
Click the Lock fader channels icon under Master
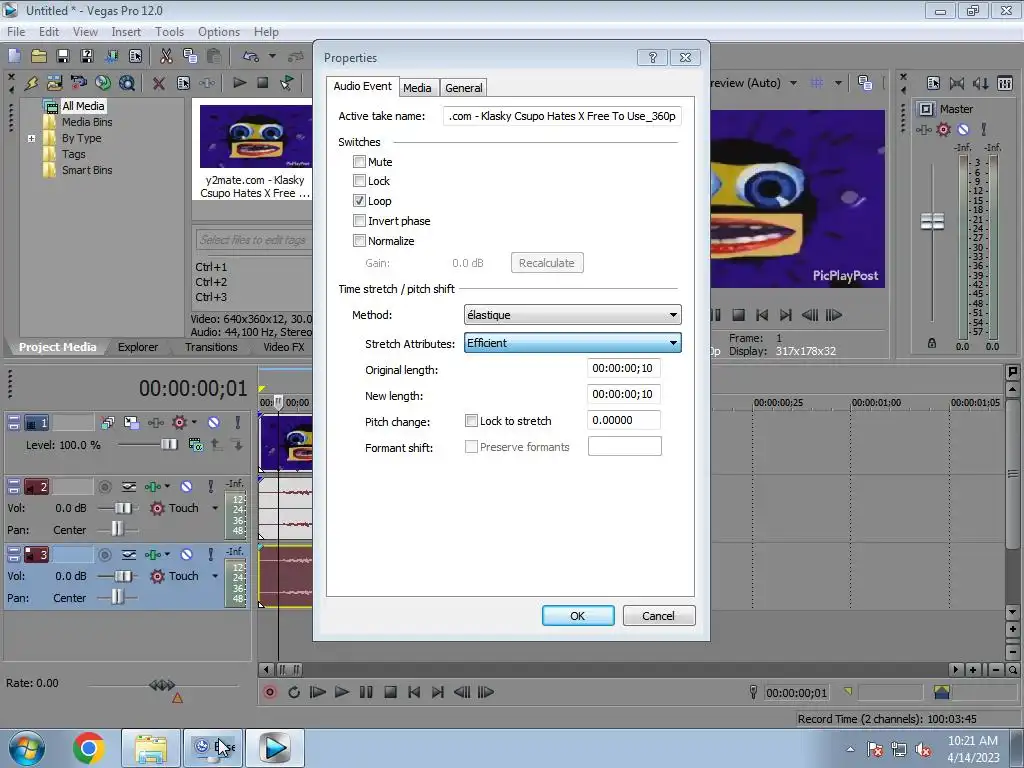[x=932, y=343]
